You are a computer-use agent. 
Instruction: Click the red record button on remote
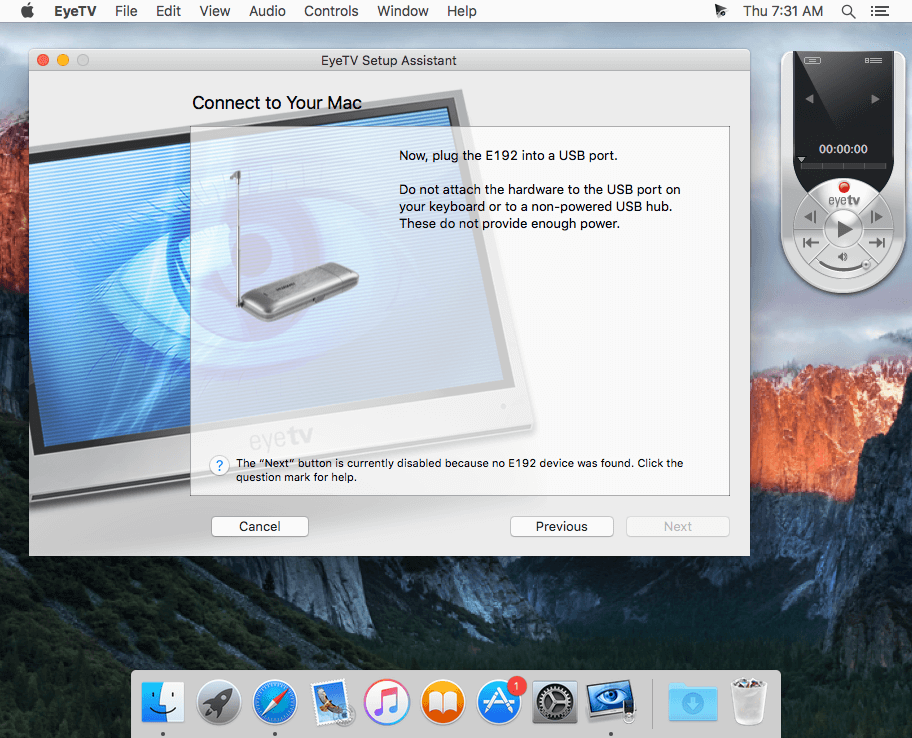(843, 187)
